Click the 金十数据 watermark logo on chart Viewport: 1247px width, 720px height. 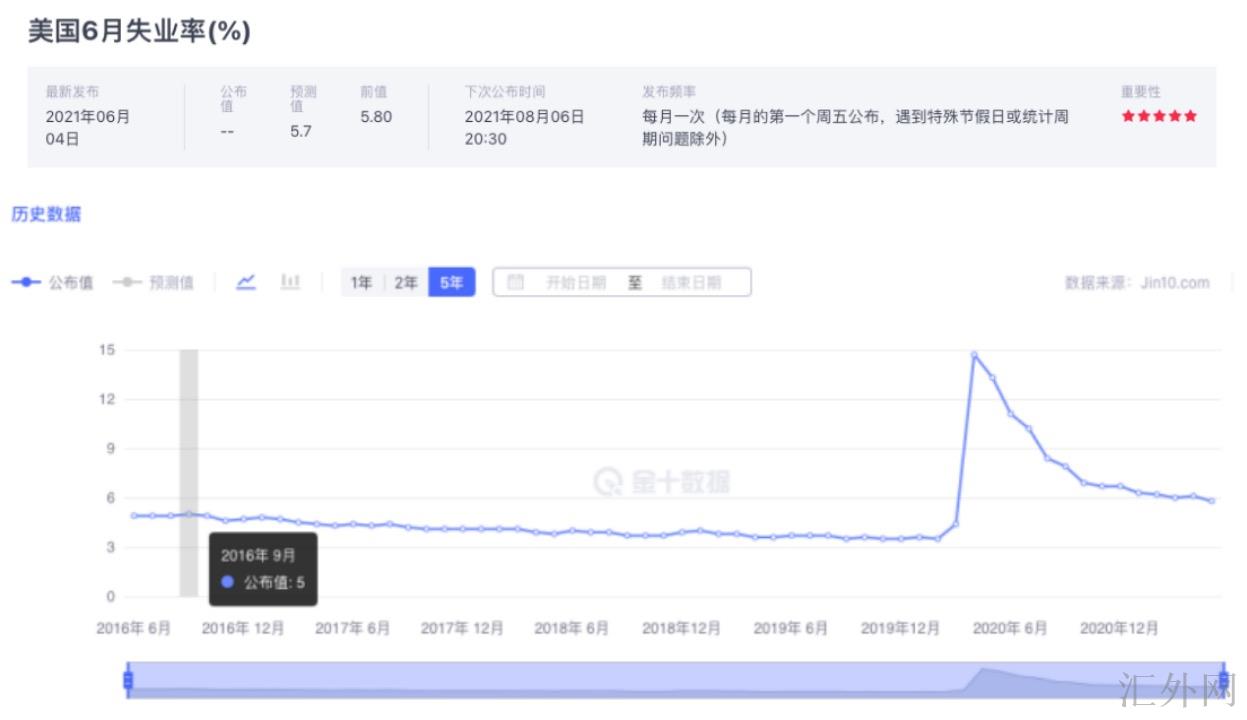(x=661, y=482)
